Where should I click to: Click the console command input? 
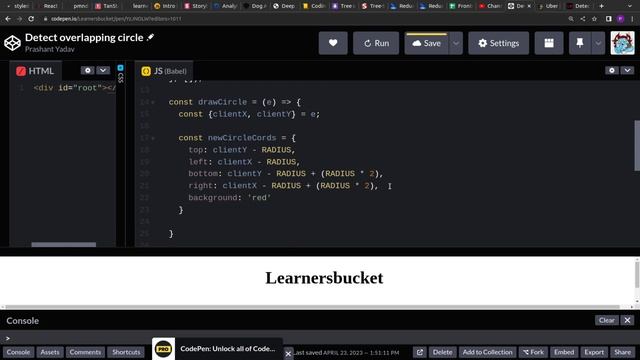pos(320,338)
